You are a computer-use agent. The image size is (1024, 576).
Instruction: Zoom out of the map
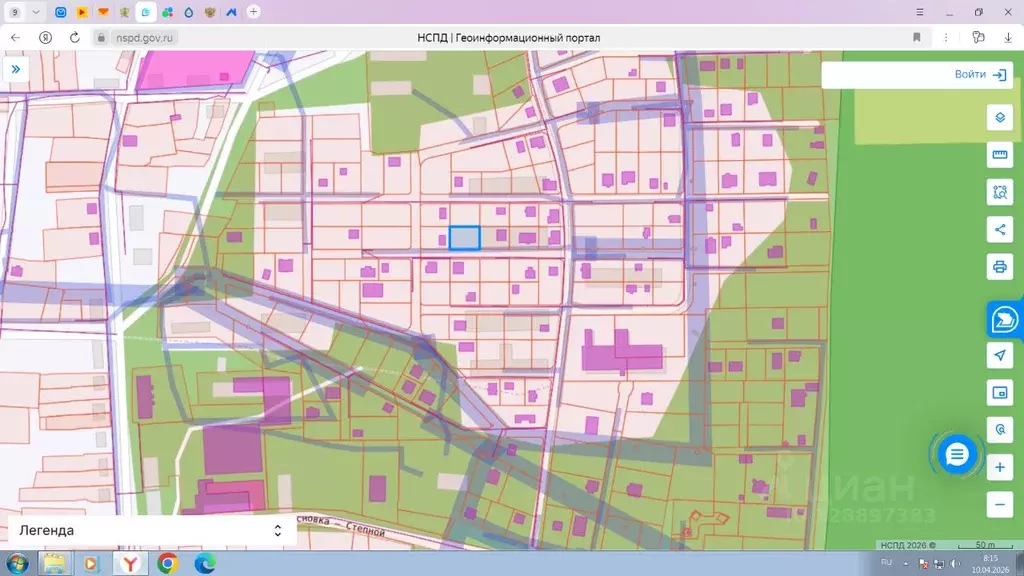1000,504
